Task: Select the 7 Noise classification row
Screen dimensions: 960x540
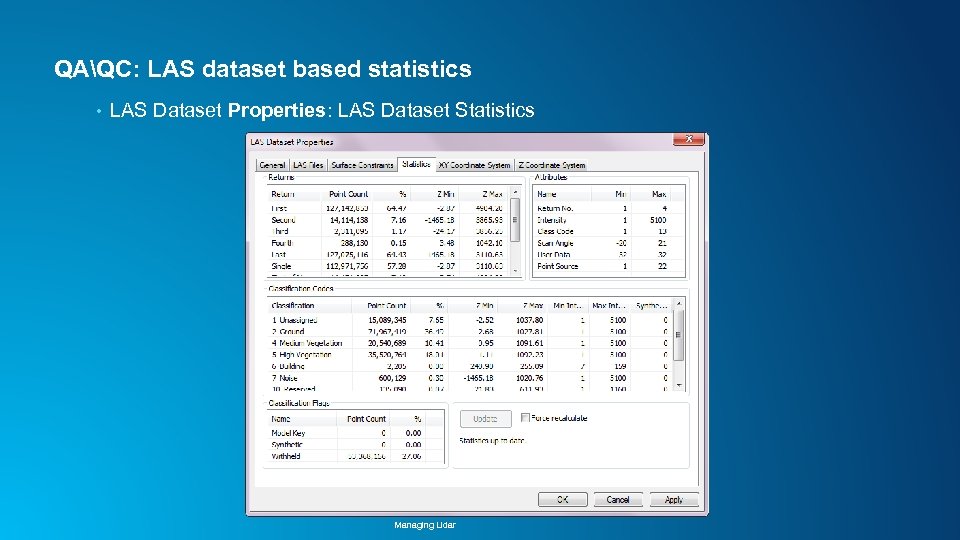Action: tap(470, 378)
